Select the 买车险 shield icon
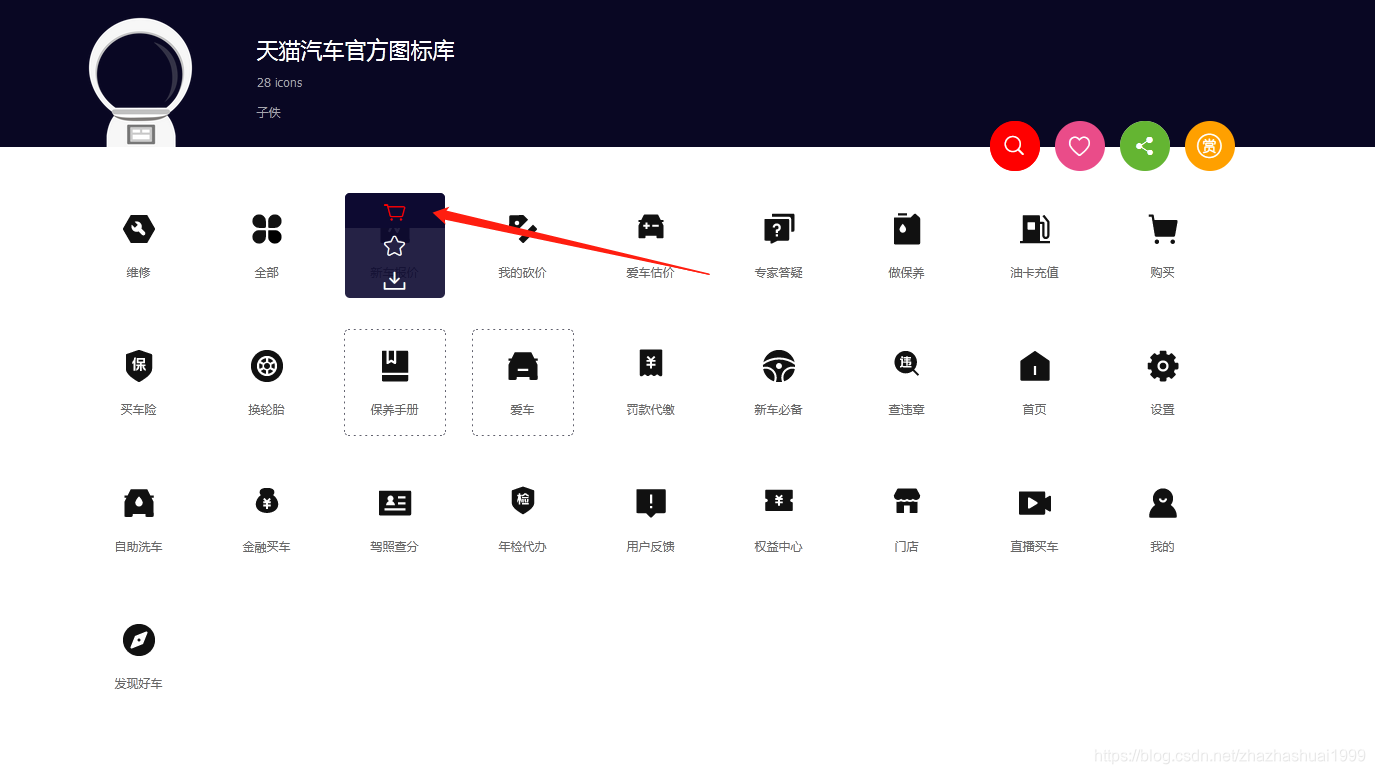 click(139, 366)
